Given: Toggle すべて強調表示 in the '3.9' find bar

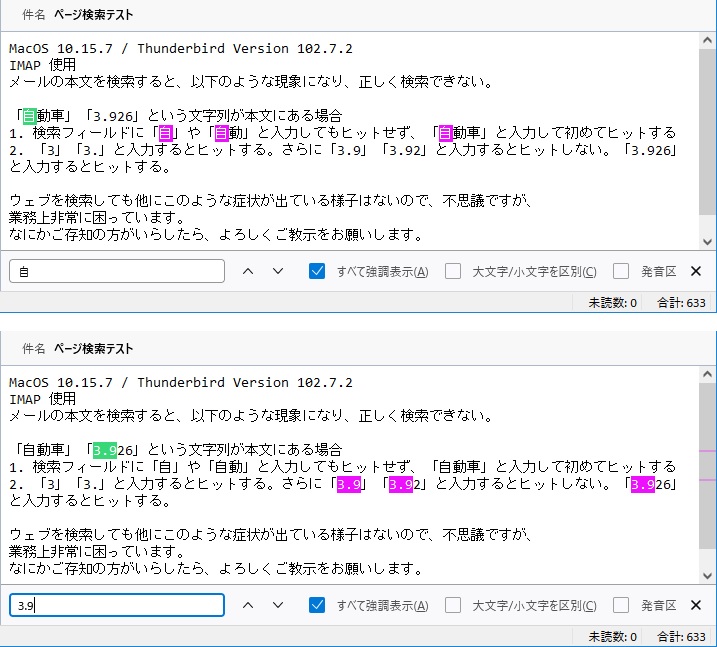Looking at the screenshot, I should (318, 605).
